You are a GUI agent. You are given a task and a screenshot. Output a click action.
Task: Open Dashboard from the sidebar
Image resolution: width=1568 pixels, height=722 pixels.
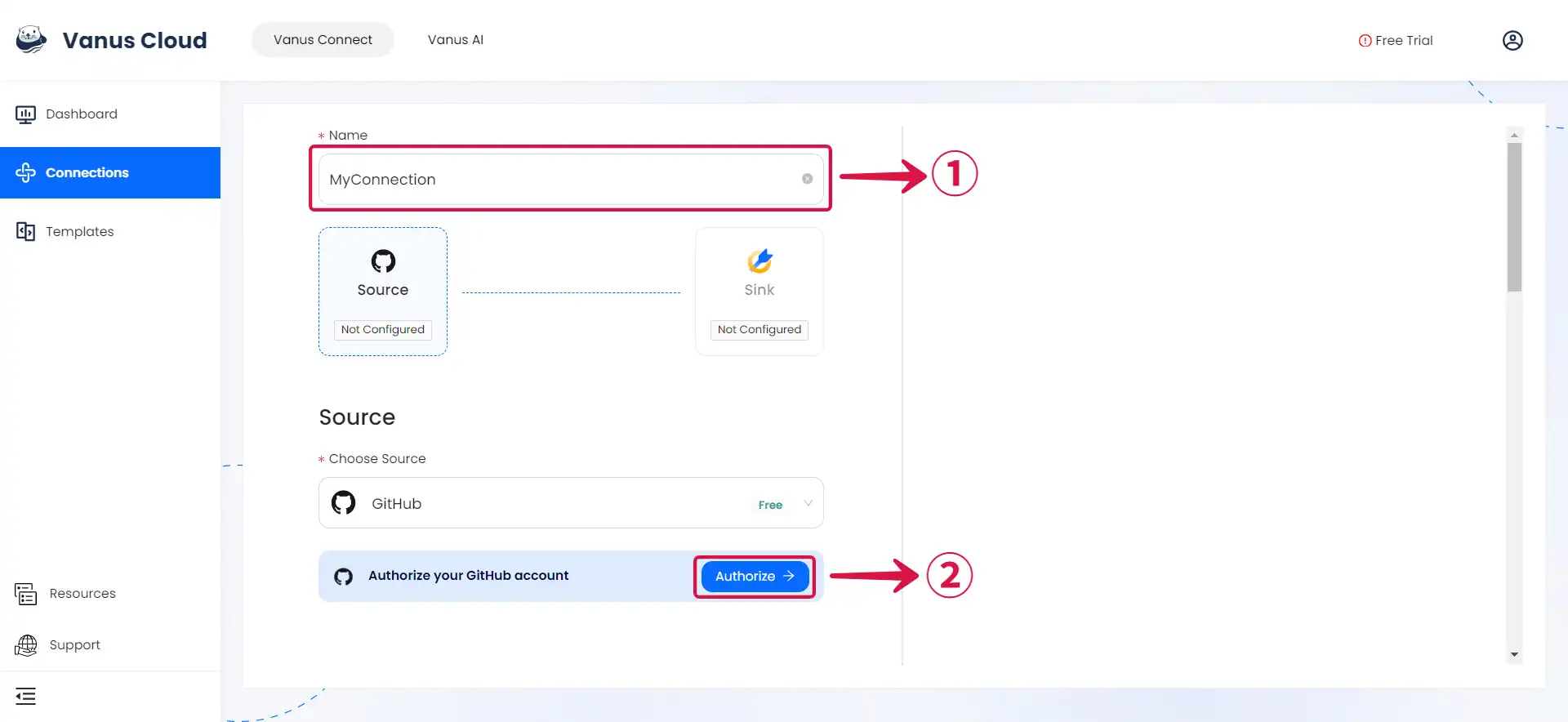tap(110, 114)
